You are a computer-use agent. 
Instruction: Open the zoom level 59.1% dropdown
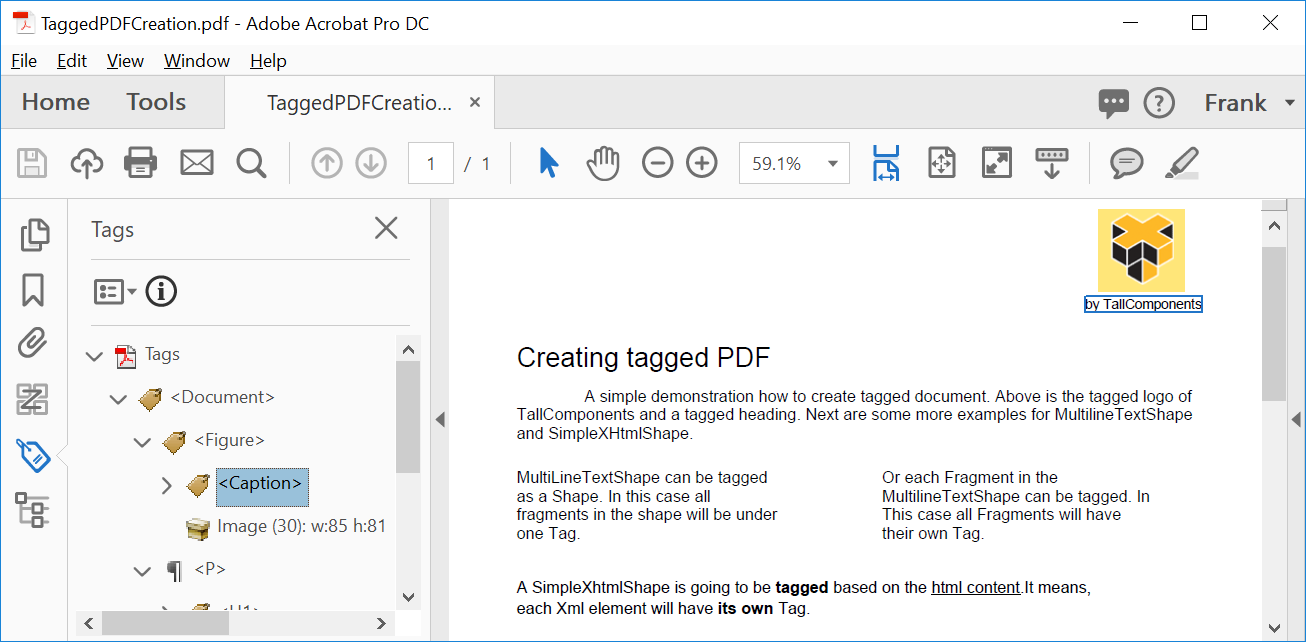[832, 164]
